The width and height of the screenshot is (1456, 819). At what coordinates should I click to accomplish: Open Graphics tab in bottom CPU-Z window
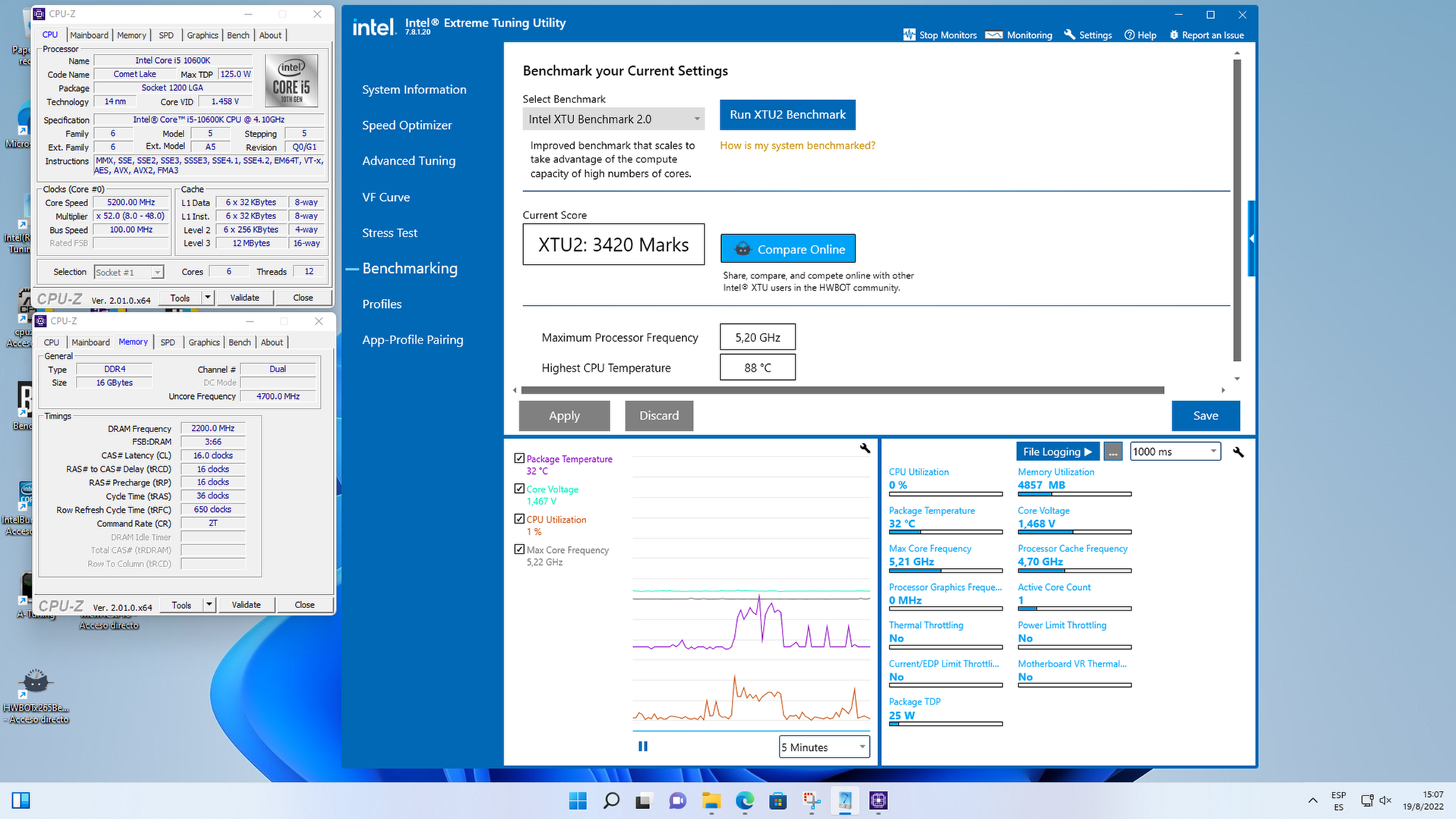click(x=204, y=343)
